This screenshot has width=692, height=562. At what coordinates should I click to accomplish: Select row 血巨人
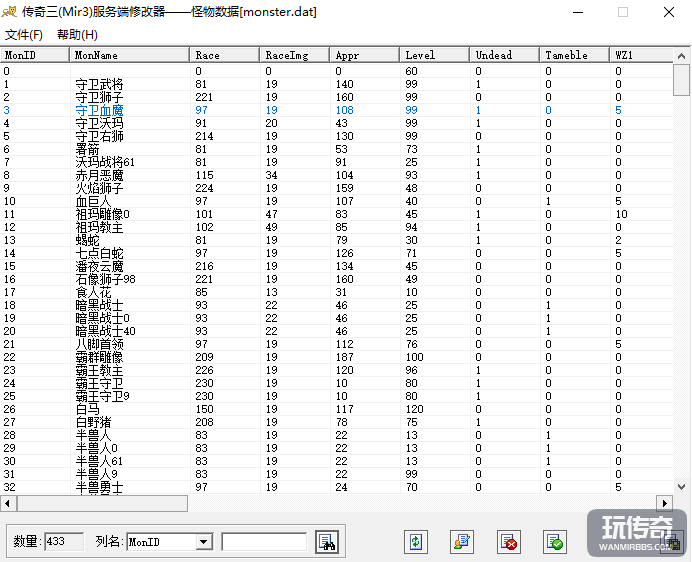336,201
